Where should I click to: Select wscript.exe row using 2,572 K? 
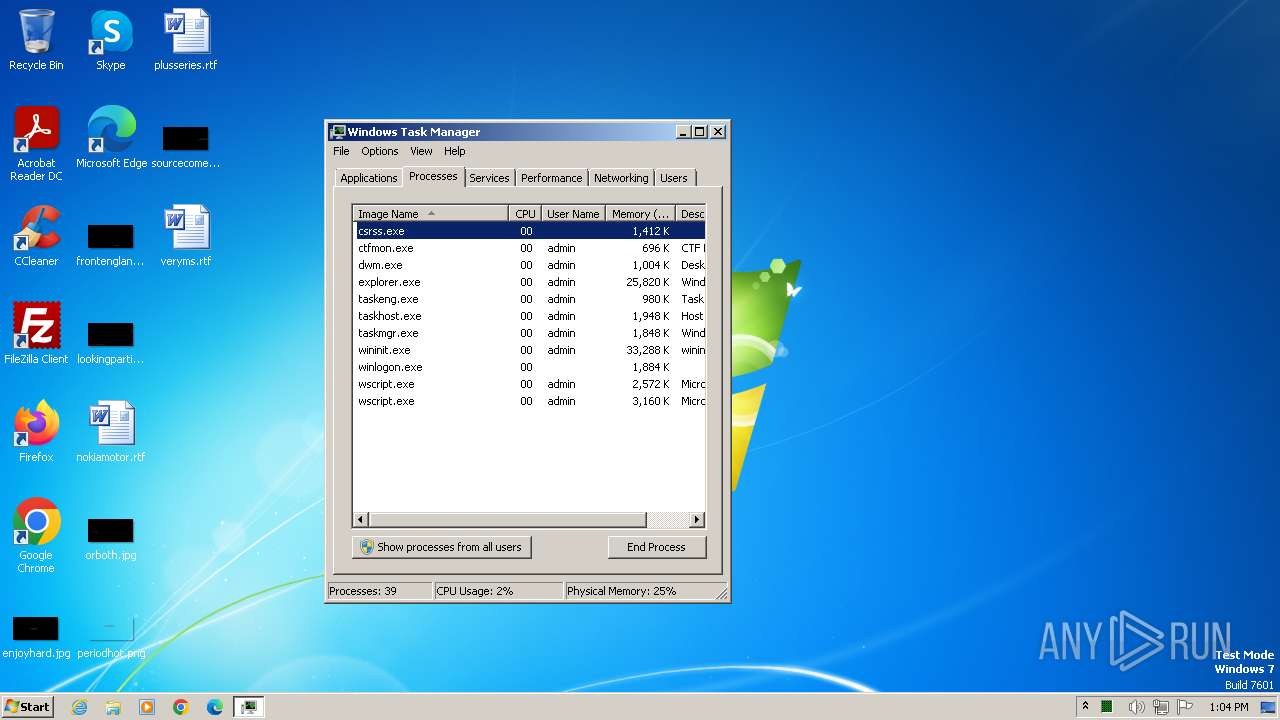click(x=529, y=384)
